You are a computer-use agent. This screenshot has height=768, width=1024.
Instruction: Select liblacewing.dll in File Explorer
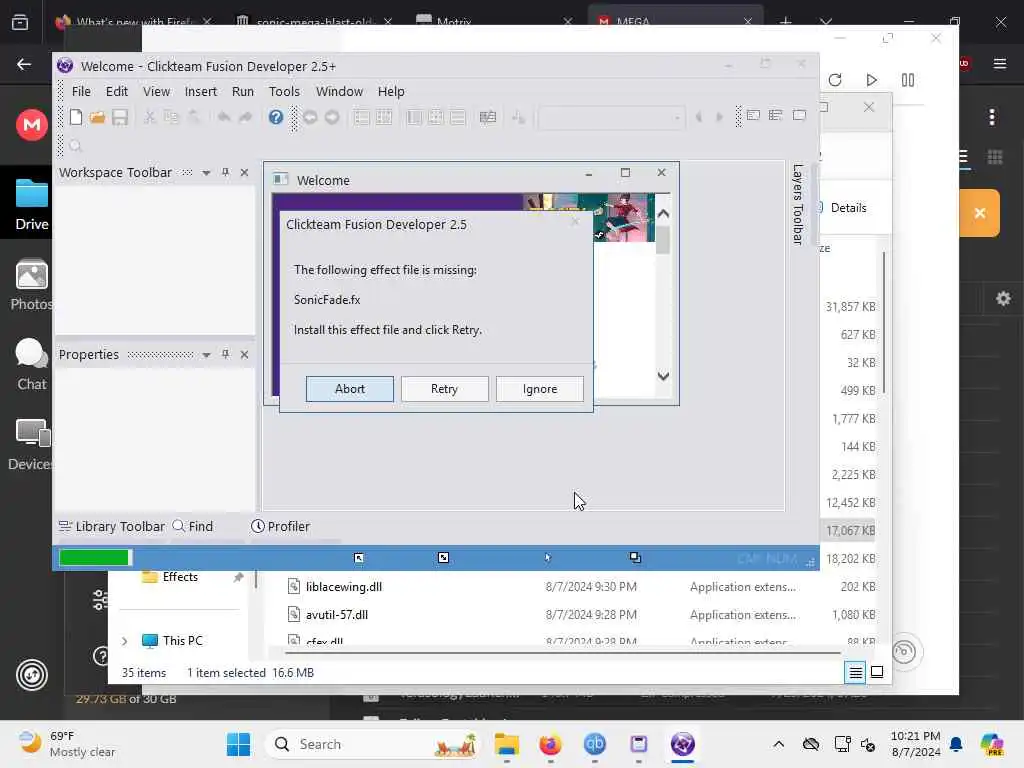point(344,586)
